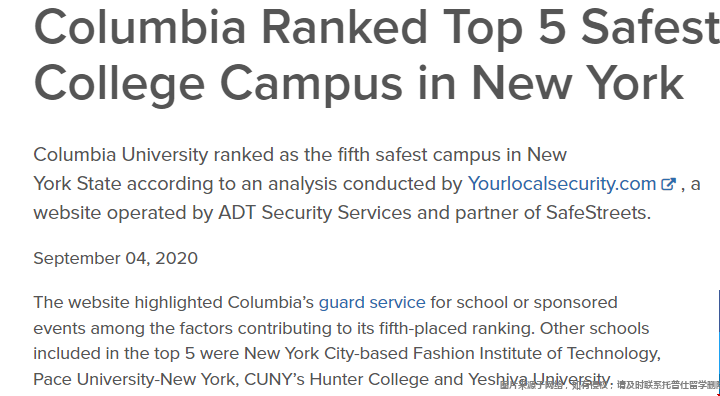Click the word "SafeStreets" in the intro

tap(596, 213)
